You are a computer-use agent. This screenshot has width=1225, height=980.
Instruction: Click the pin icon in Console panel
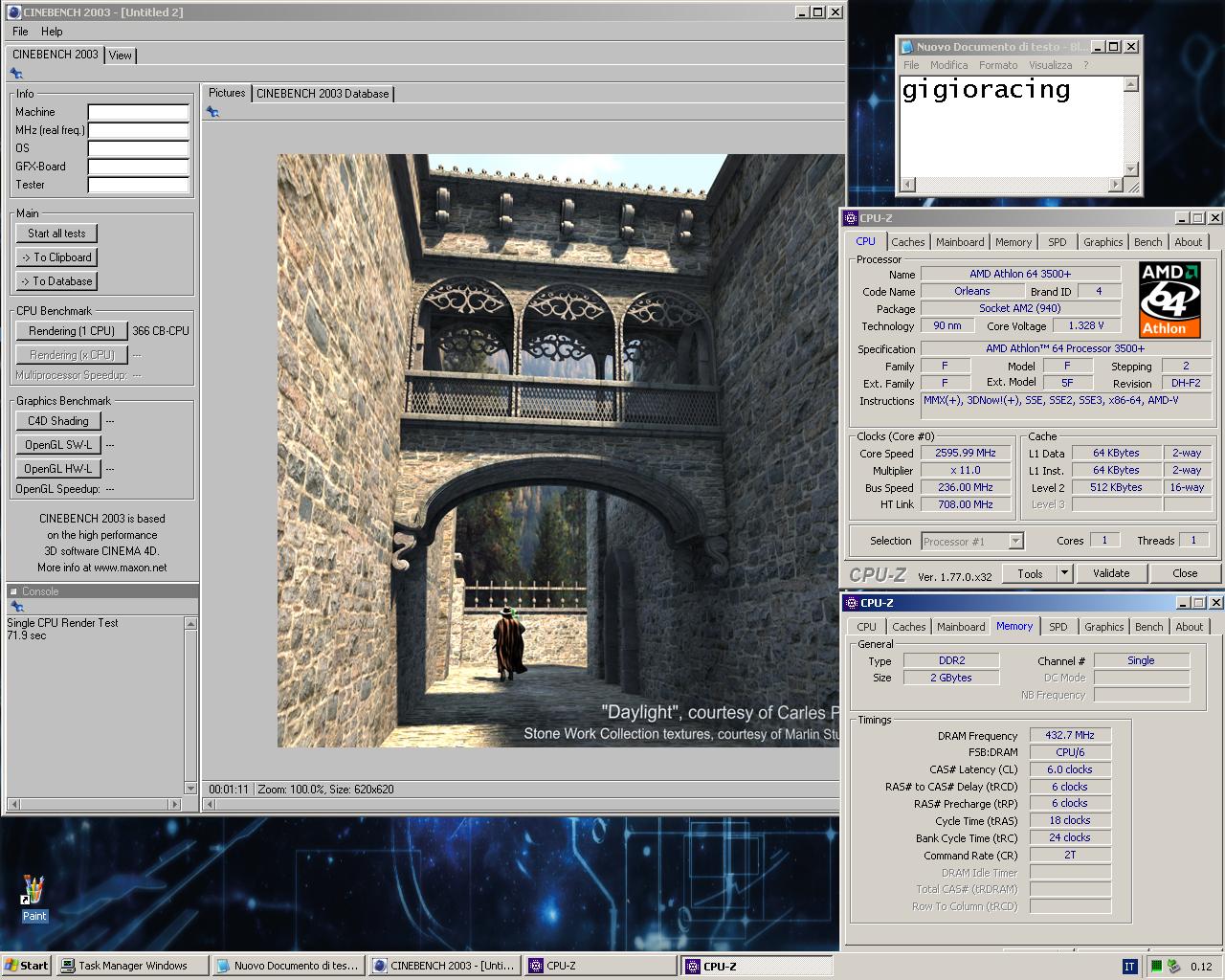[x=16, y=607]
